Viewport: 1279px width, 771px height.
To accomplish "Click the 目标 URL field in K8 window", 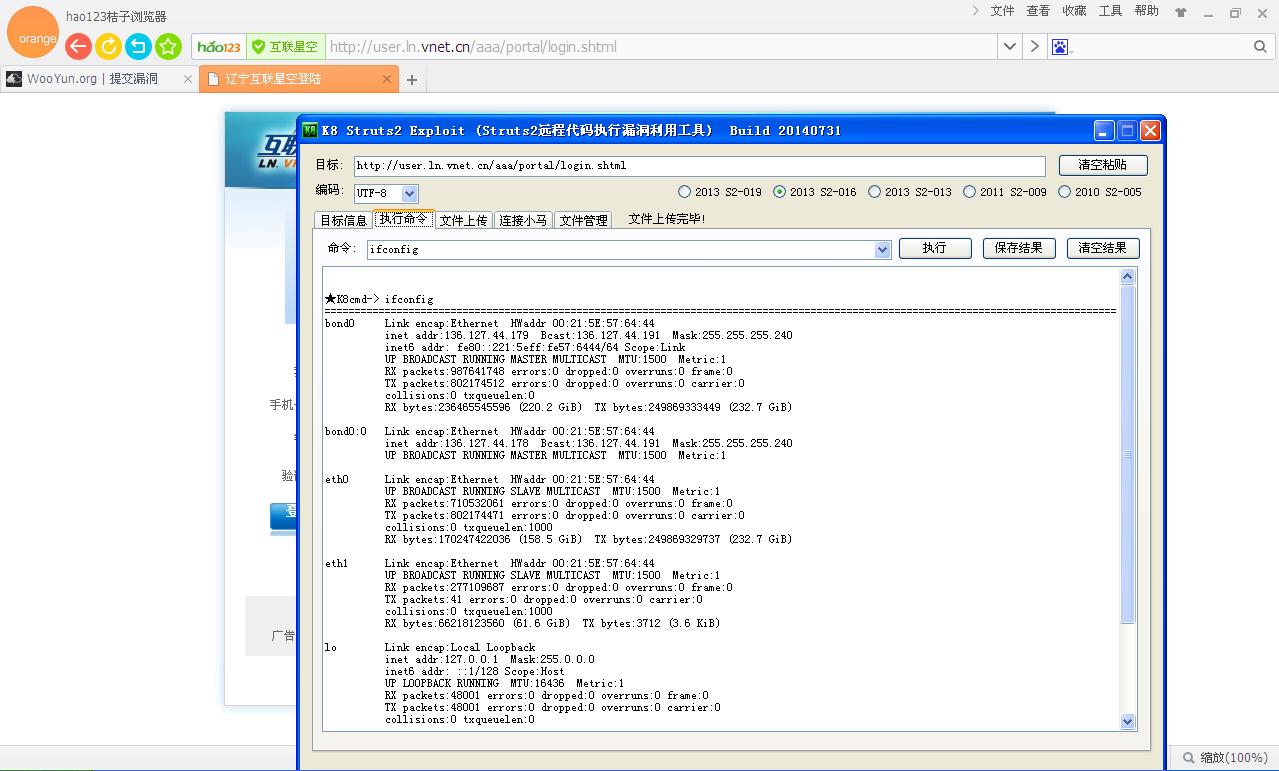I will (x=699, y=165).
